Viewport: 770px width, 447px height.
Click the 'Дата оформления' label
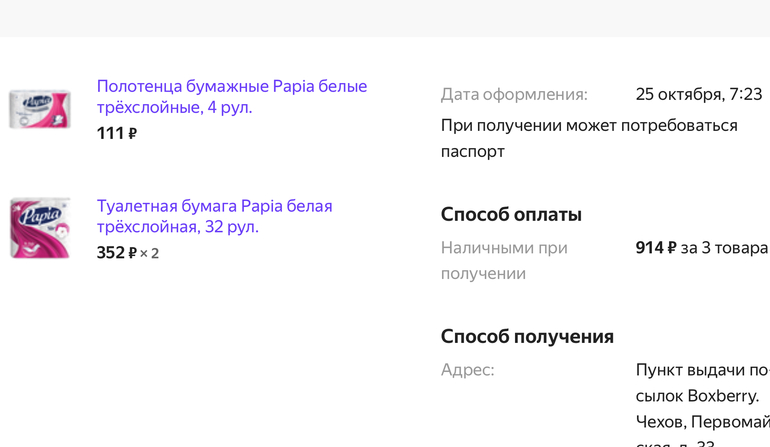[x=514, y=95]
